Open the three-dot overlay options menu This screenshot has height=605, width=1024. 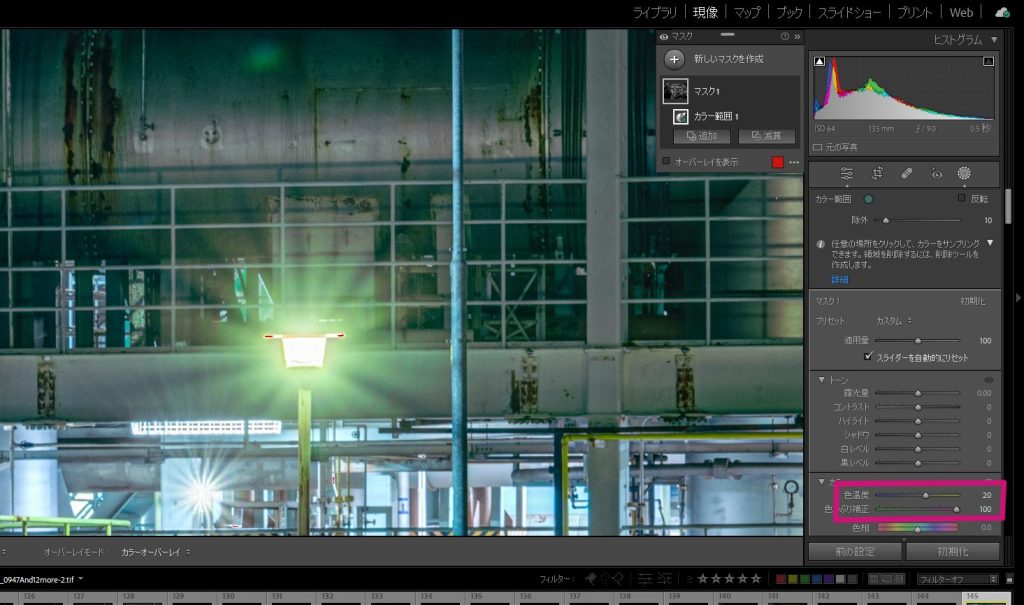tap(794, 162)
